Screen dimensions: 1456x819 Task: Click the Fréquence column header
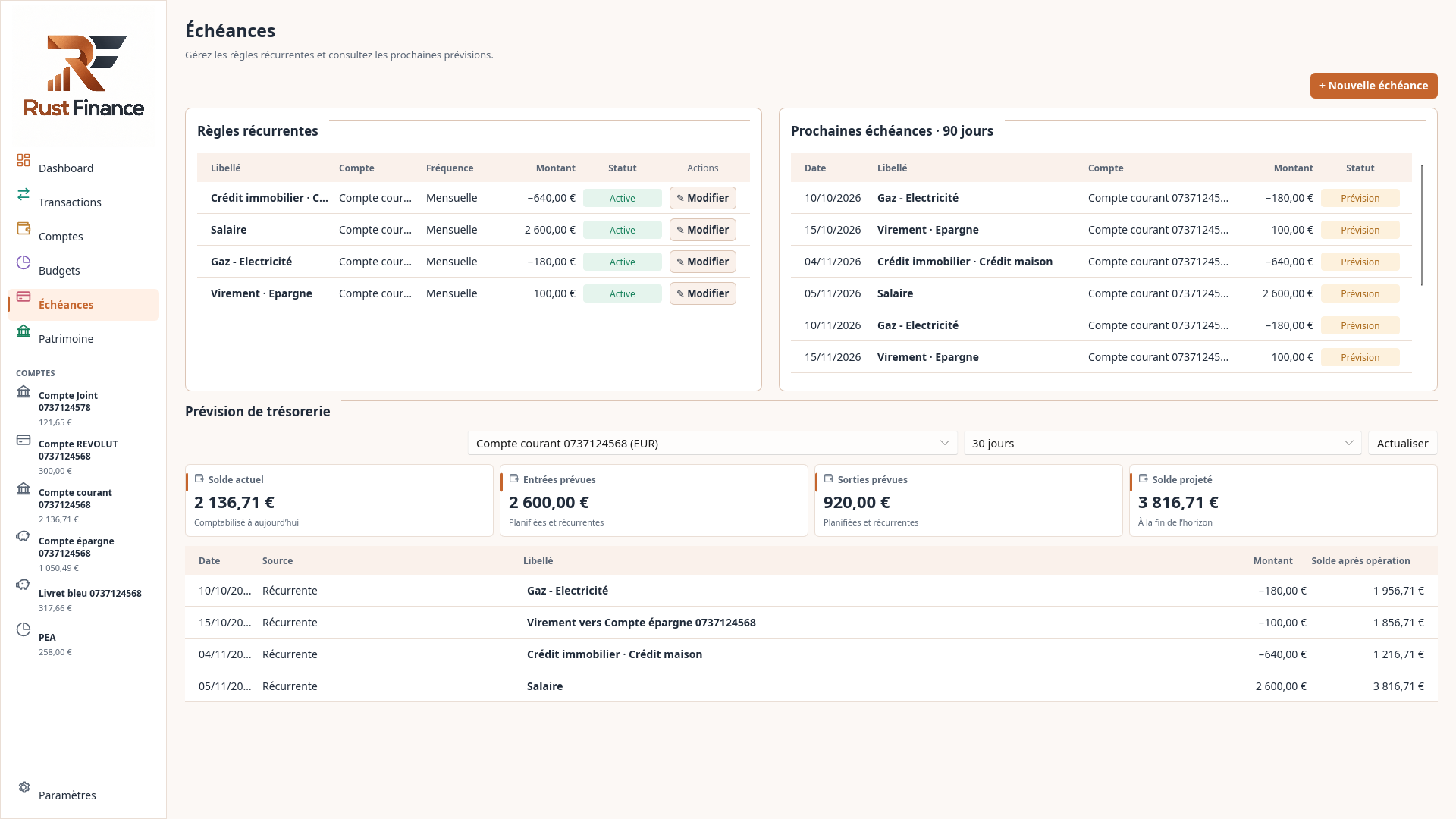(450, 168)
